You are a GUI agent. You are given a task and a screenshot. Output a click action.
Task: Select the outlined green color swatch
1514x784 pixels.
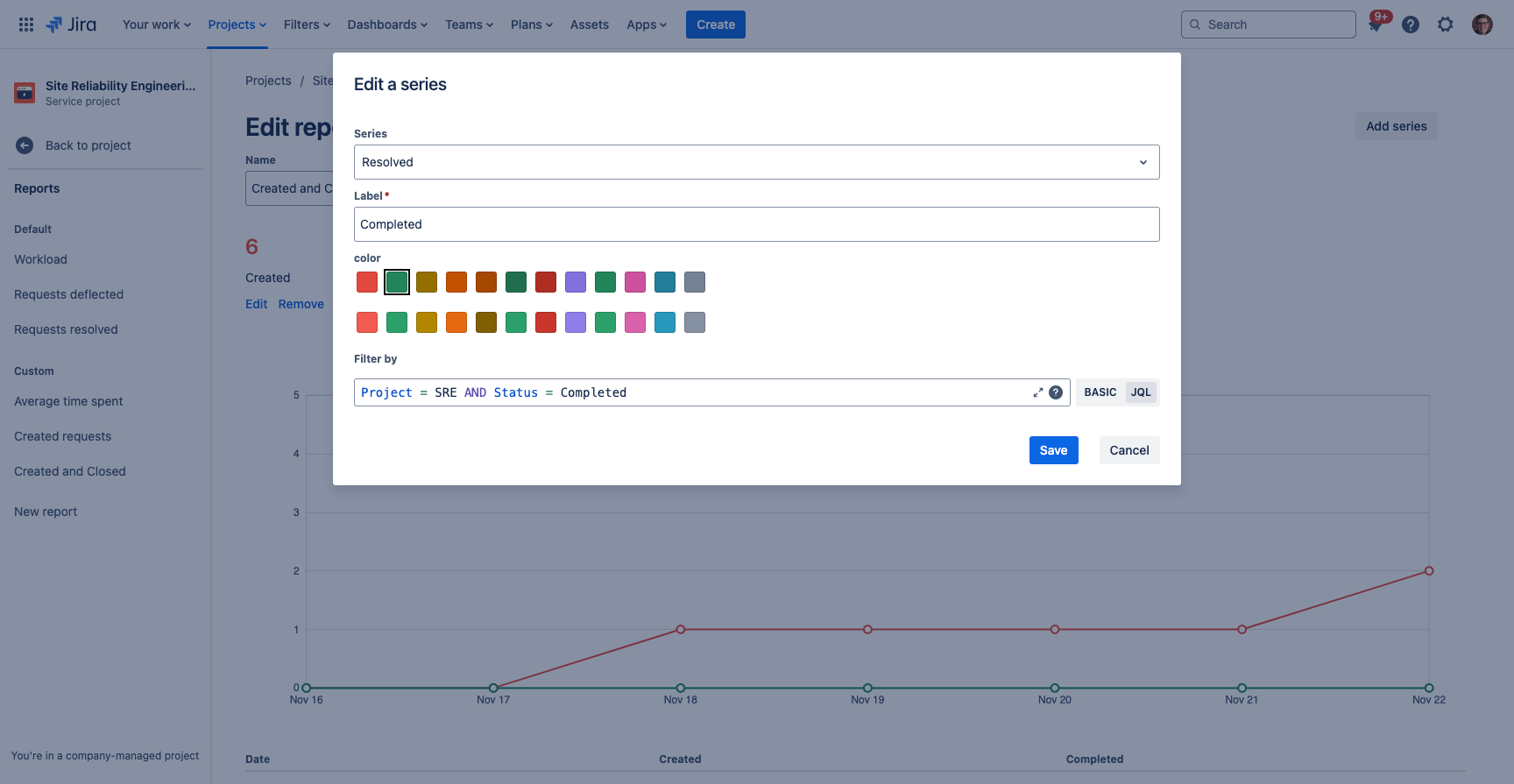pos(397,282)
